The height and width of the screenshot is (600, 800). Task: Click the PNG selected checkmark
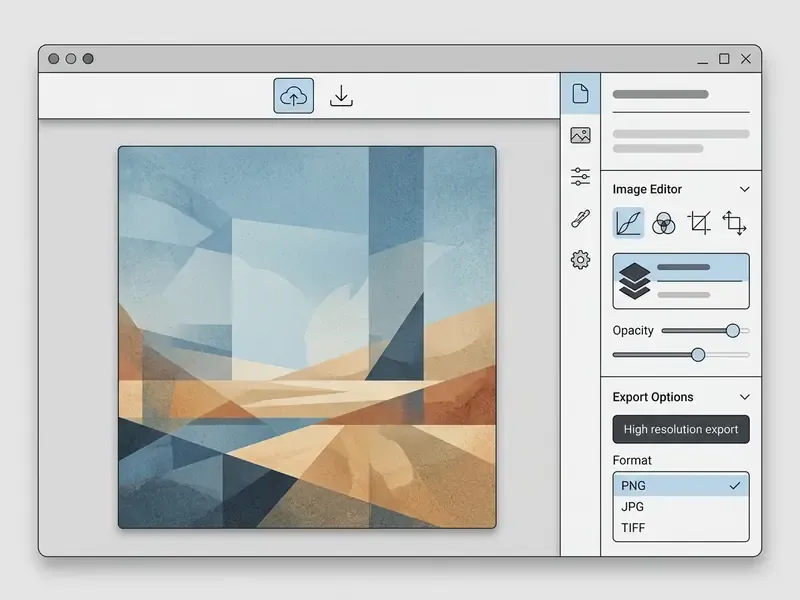(x=735, y=486)
